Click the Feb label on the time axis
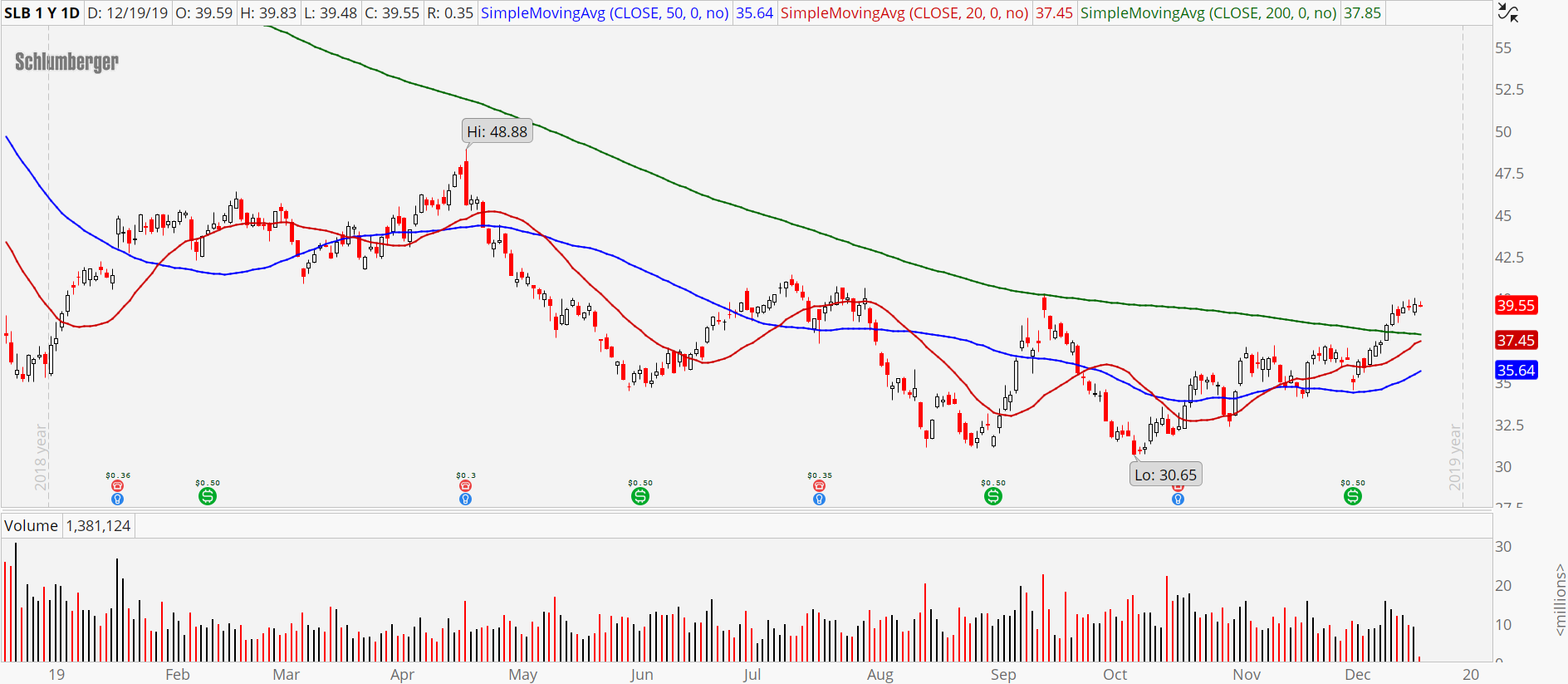 [x=178, y=675]
